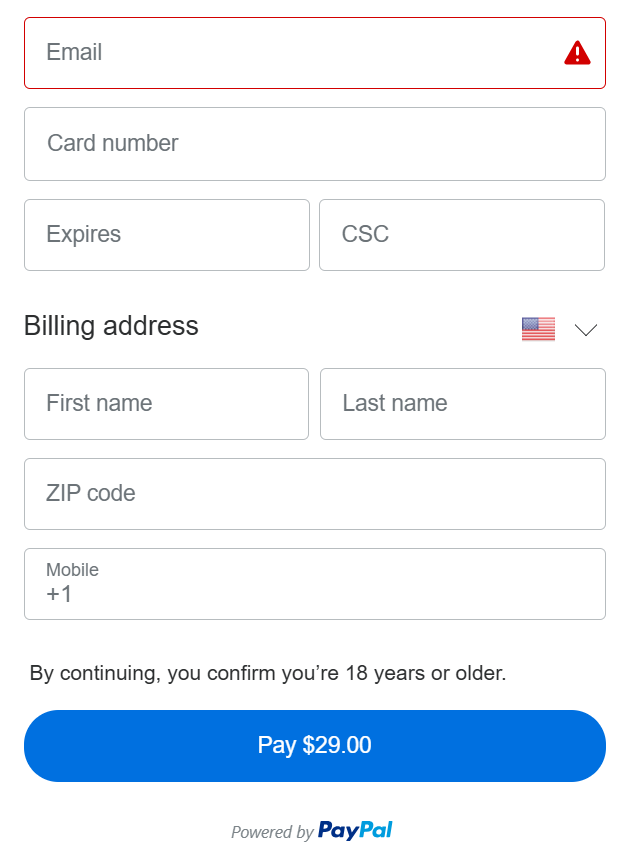Select the Expires date field

click(x=167, y=235)
